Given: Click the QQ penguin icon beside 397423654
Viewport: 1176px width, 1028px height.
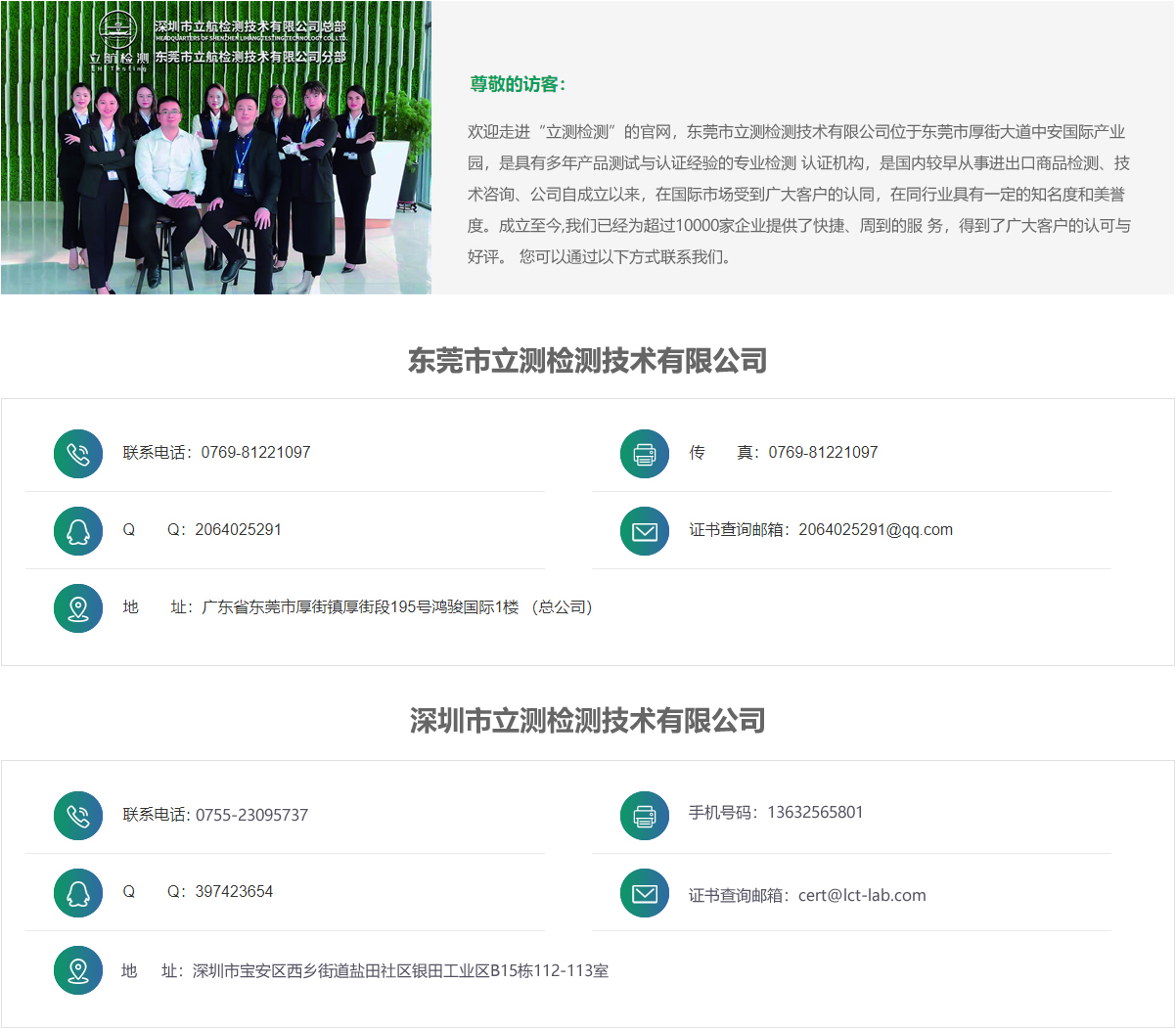Looking at the screenshot, I should (78, 893).
